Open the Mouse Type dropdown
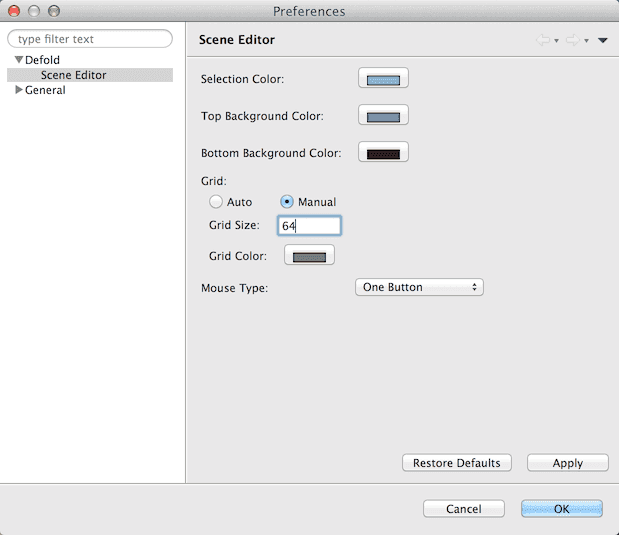This screenshot has height=535, width=619. coord(419,287)
